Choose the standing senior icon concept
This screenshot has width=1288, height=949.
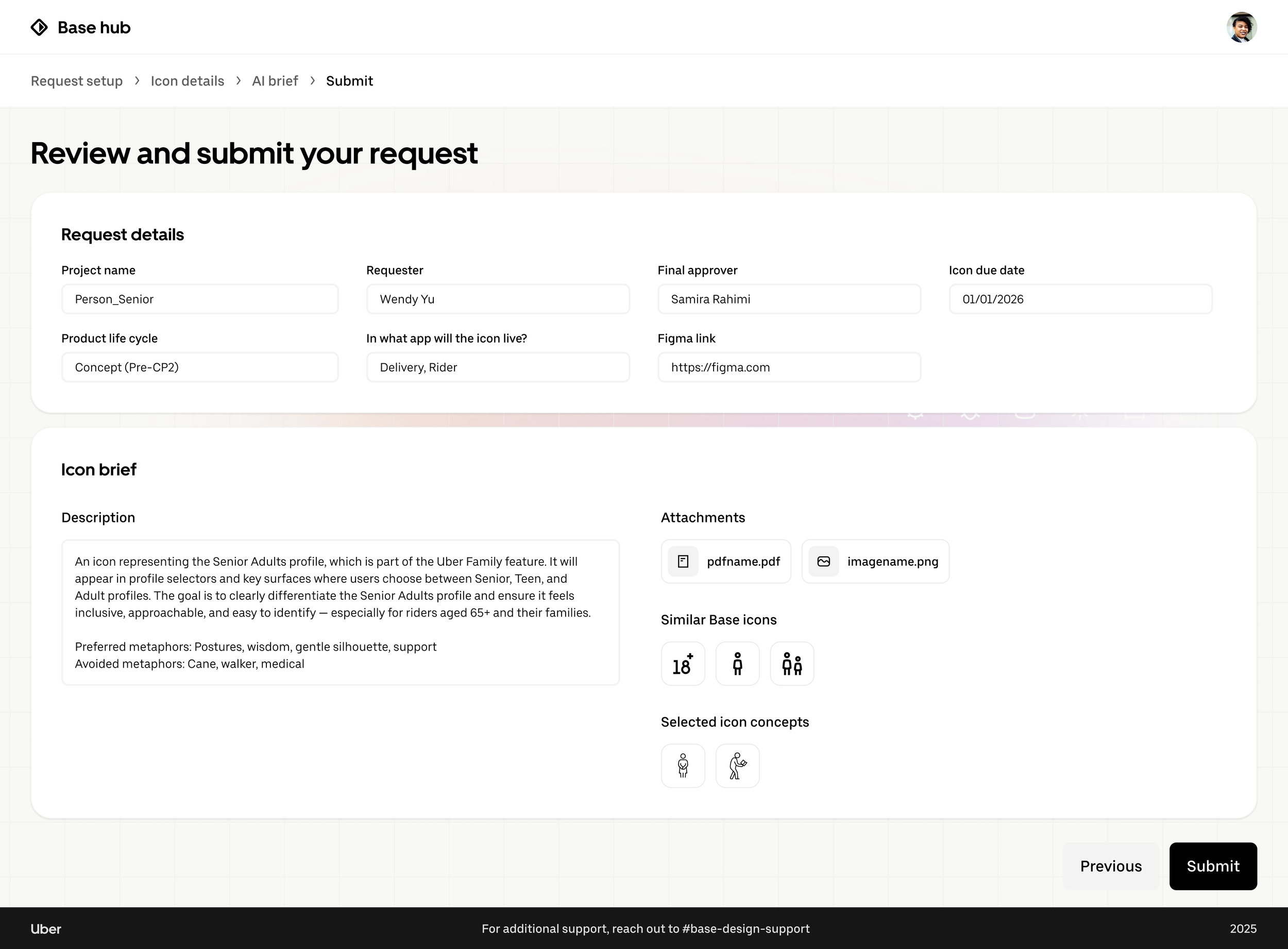[683, 766]
